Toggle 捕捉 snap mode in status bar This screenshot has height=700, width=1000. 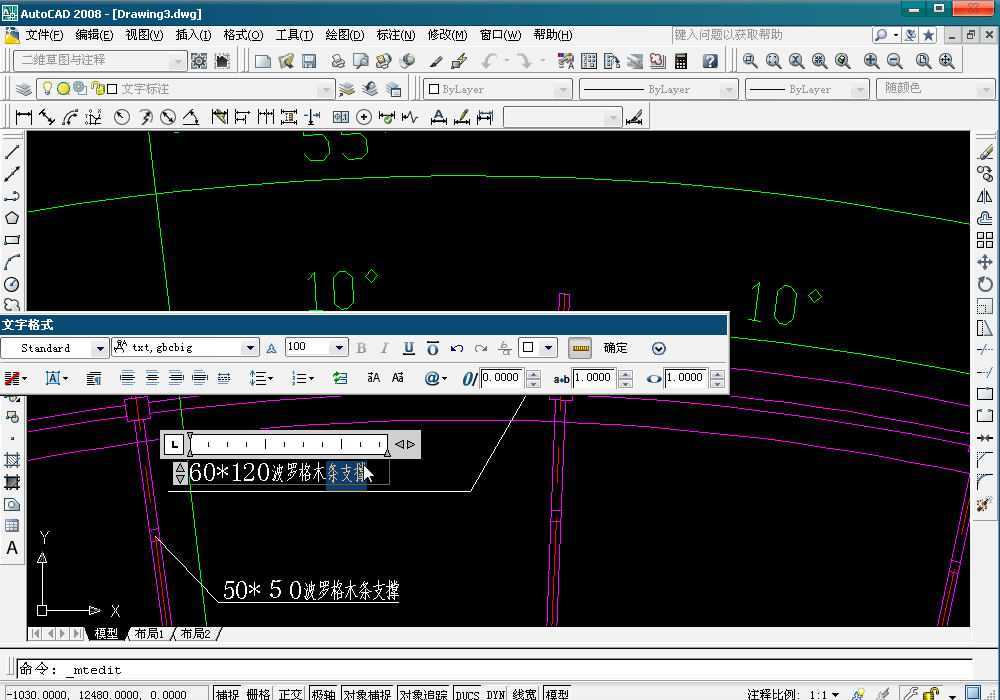[x=227, y=694]
